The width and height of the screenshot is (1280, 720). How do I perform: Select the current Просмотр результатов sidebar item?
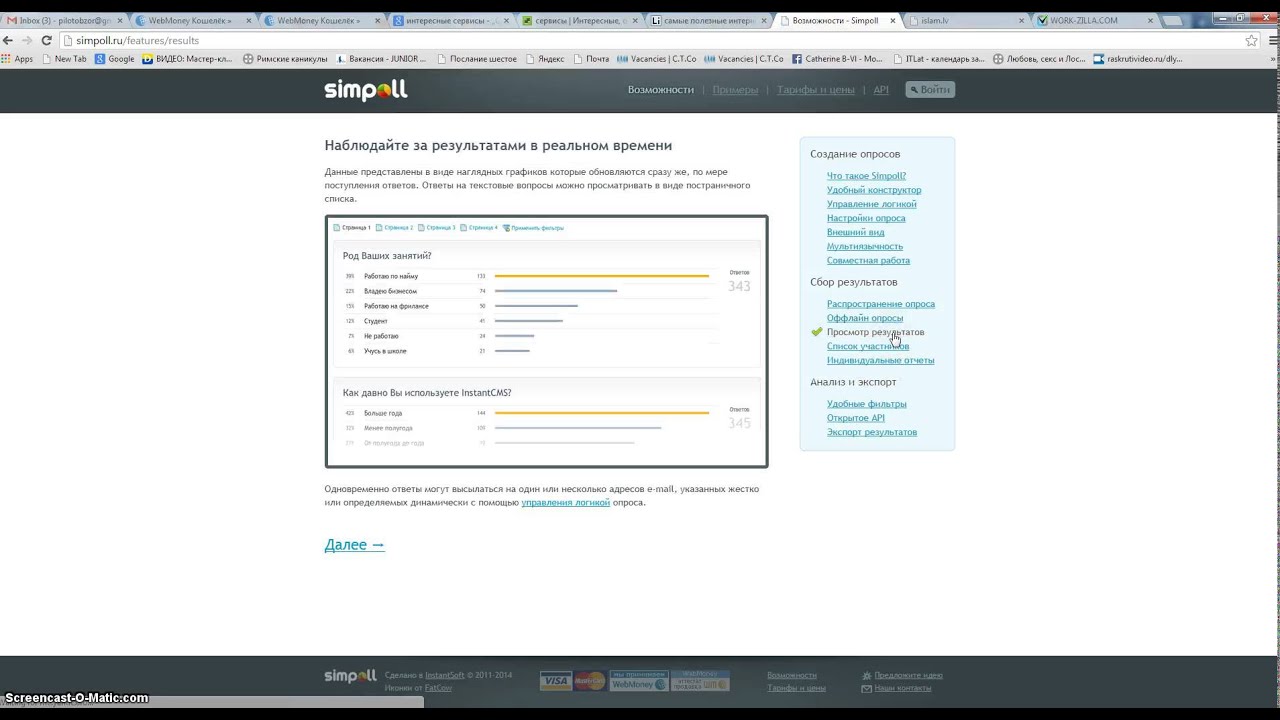[875, 332]
